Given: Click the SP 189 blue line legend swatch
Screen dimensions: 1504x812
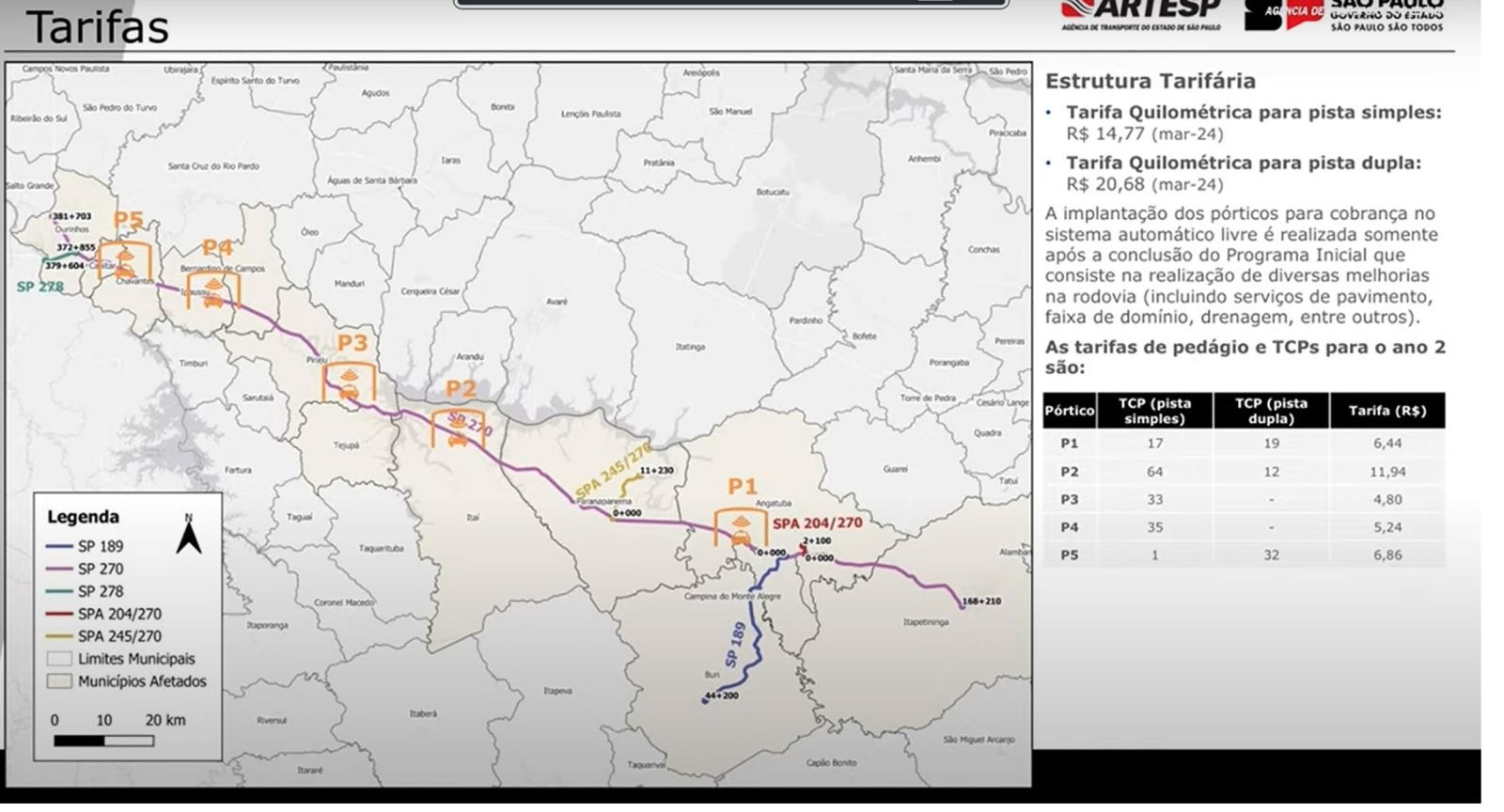Looking at the screenshot, I should pos(59,546).
